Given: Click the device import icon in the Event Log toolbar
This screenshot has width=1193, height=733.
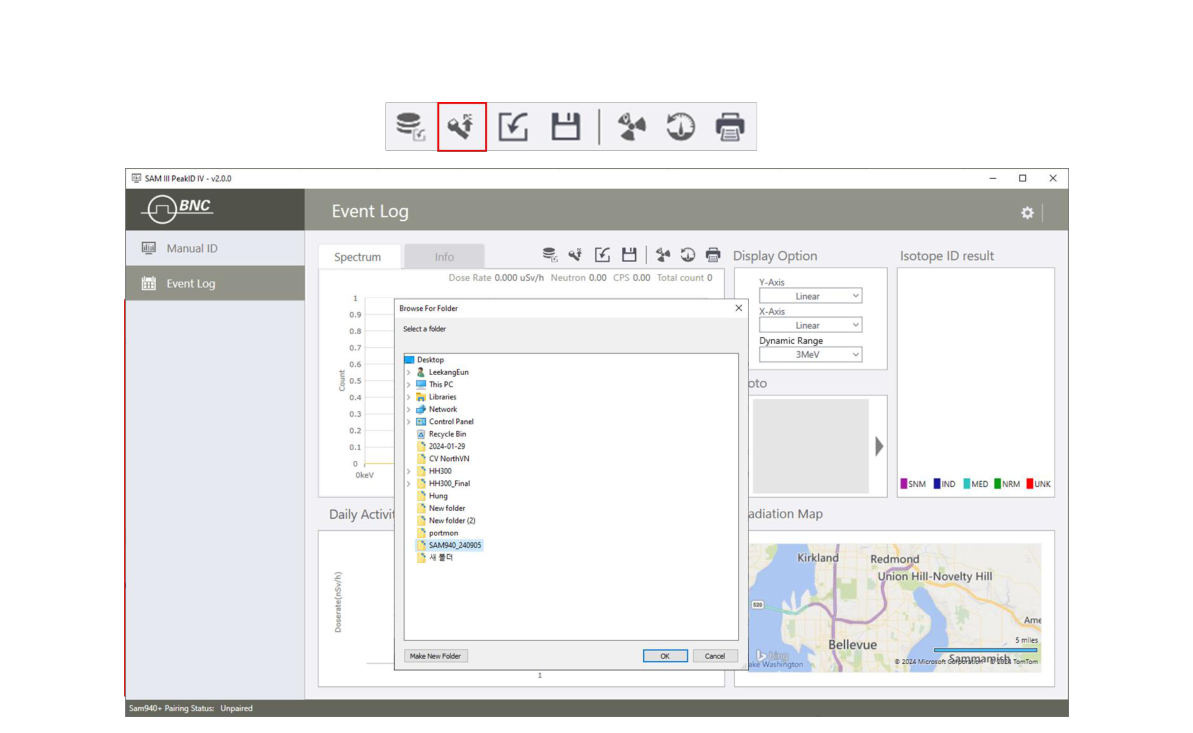Looking at the screenshot, I should (576, 255).
